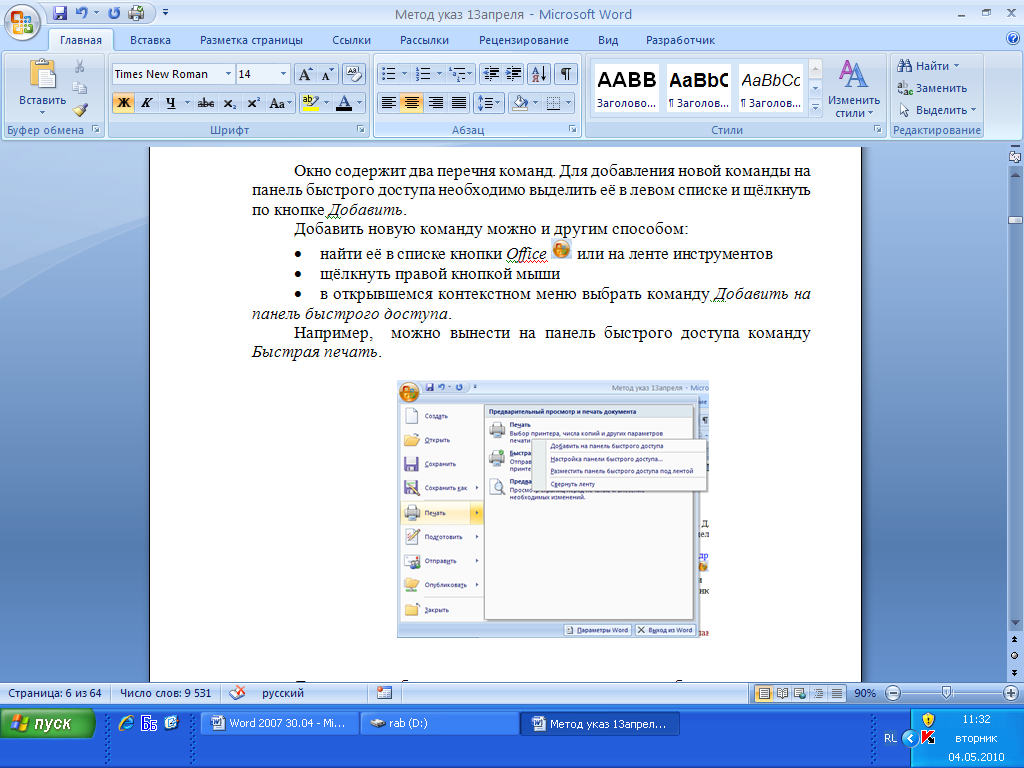Open line spacing menu
Viewport: 1024px width, 768px height.
(488, 103)
